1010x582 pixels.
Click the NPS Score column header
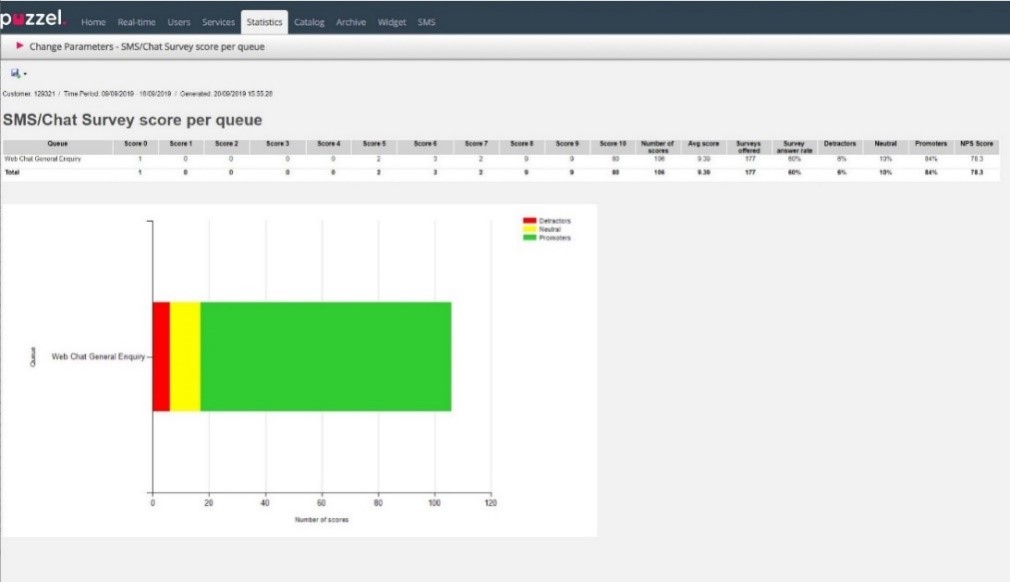point(976,144)
